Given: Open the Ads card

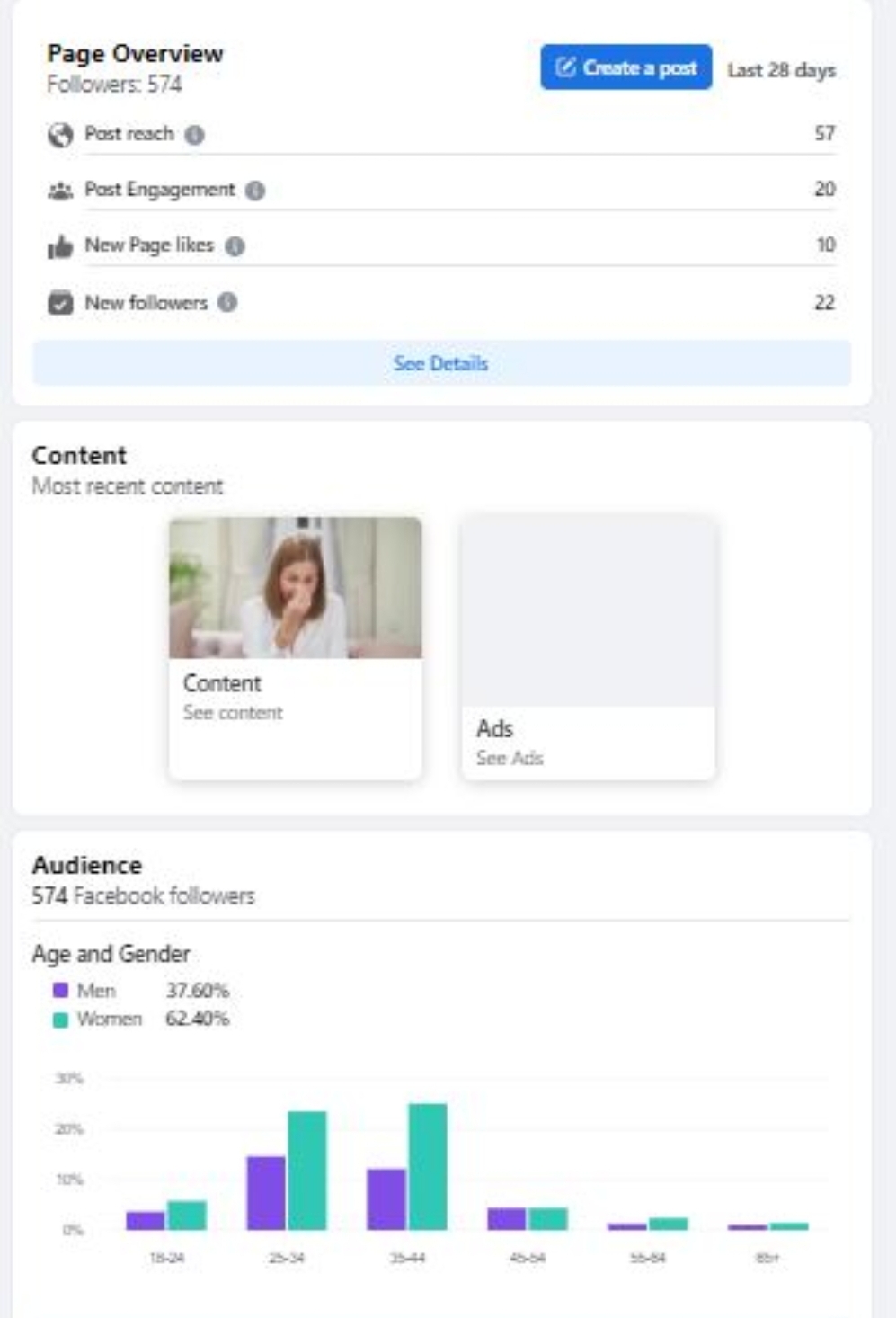Looking at the screenshot, I should tap(589, 647).
